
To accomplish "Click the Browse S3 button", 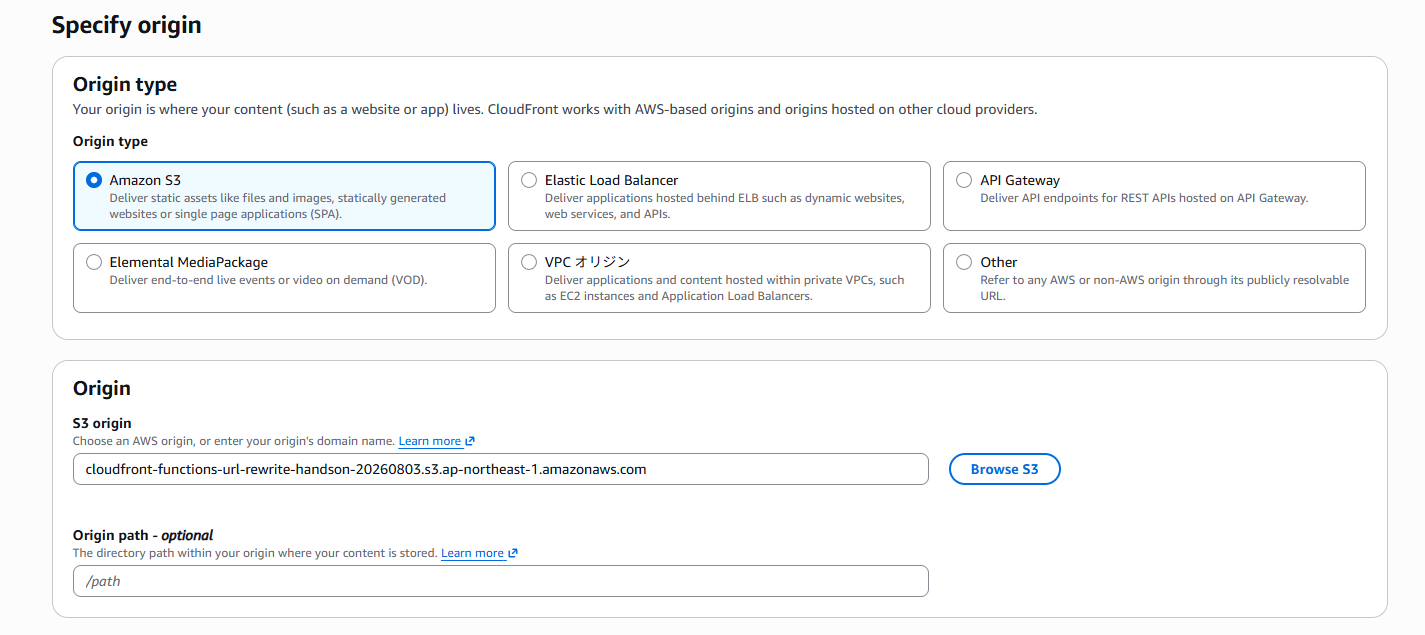I will coord(1004,469).
